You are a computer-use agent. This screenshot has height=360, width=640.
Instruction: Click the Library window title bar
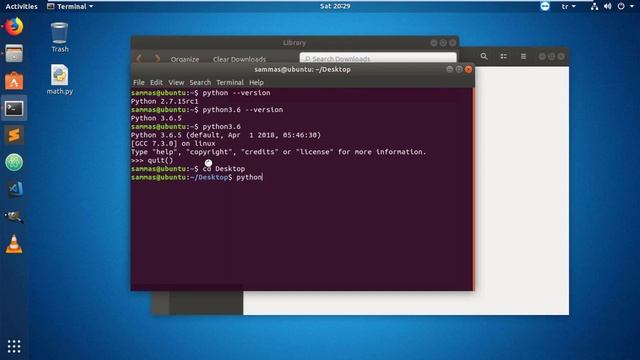coord(294,42)
